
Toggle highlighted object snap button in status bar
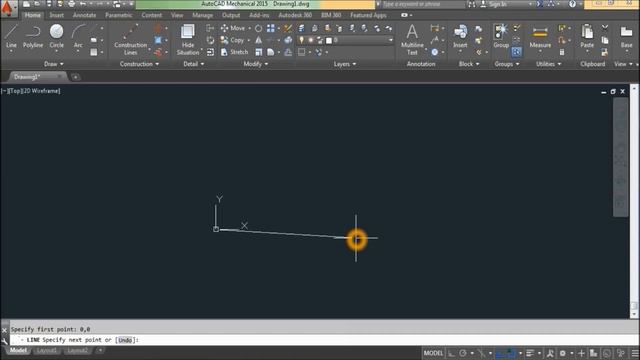pyautogui.click(x=511, y=353)
